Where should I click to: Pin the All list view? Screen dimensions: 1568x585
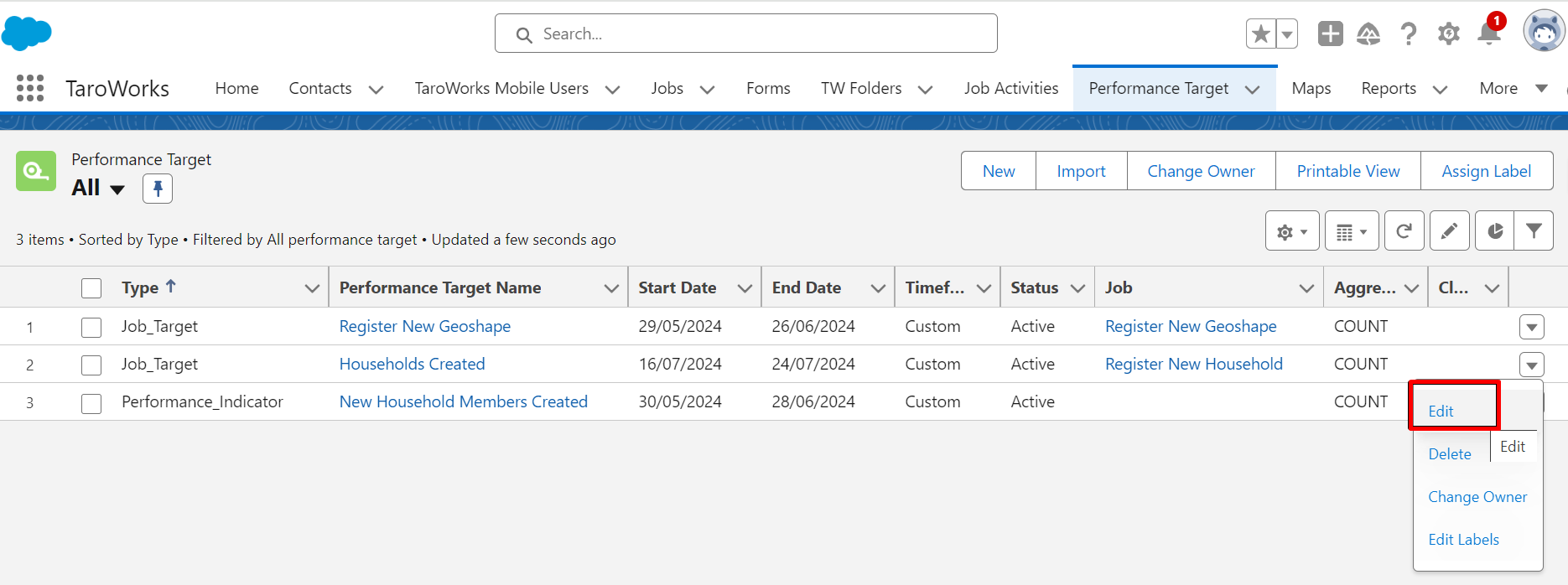tap(158, 189)
